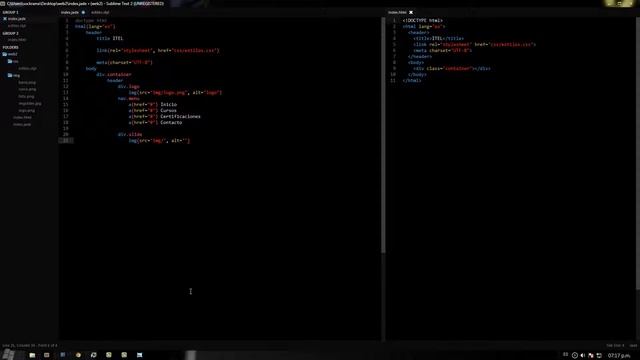Viewport: 640px width, 360px height.
Task: Open estilos.styl inside the css folder
Action: click(27, 69)
